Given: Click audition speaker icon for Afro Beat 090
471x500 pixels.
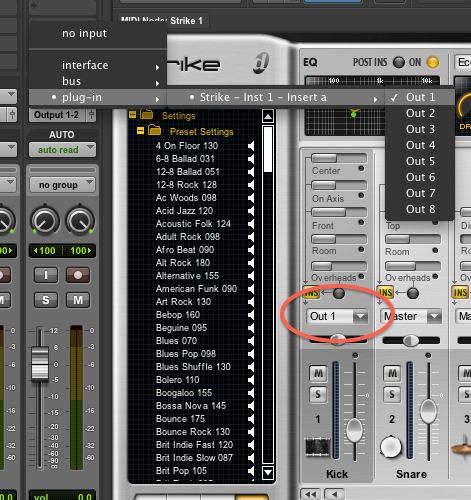Looking at the screenshot, I should point(251,250).
